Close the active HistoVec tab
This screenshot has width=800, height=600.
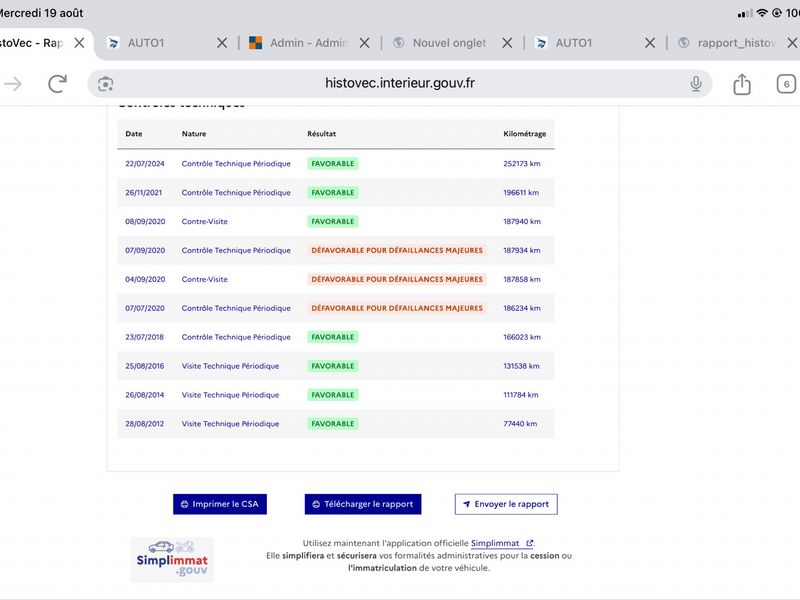[79, 43]
